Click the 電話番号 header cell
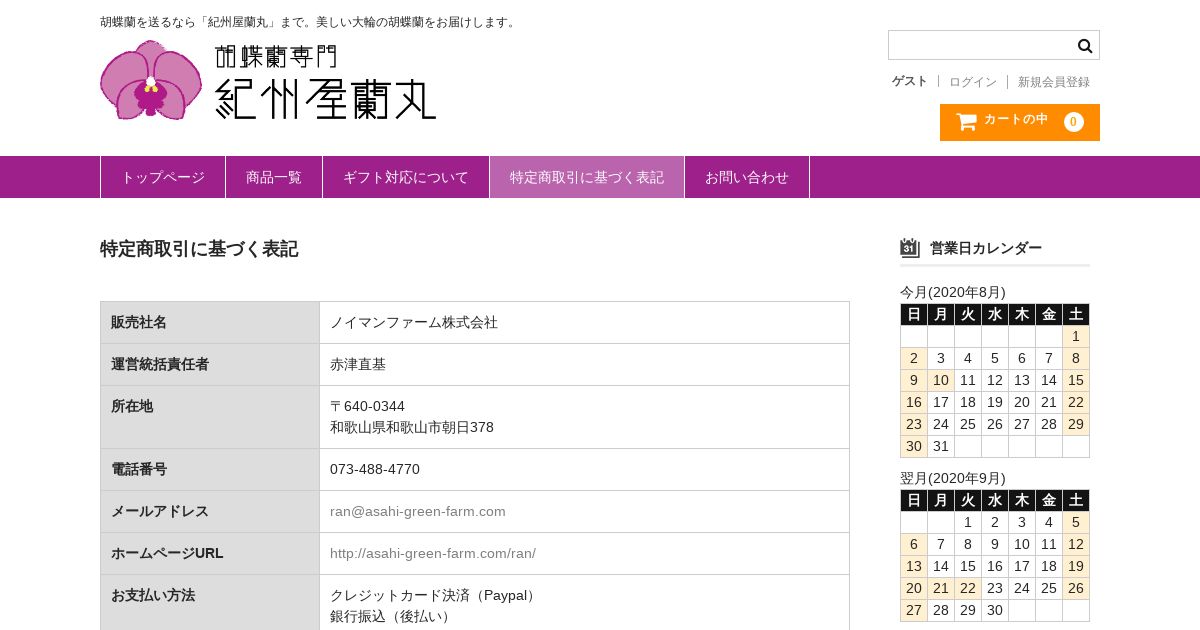 [x=210, y=469]
